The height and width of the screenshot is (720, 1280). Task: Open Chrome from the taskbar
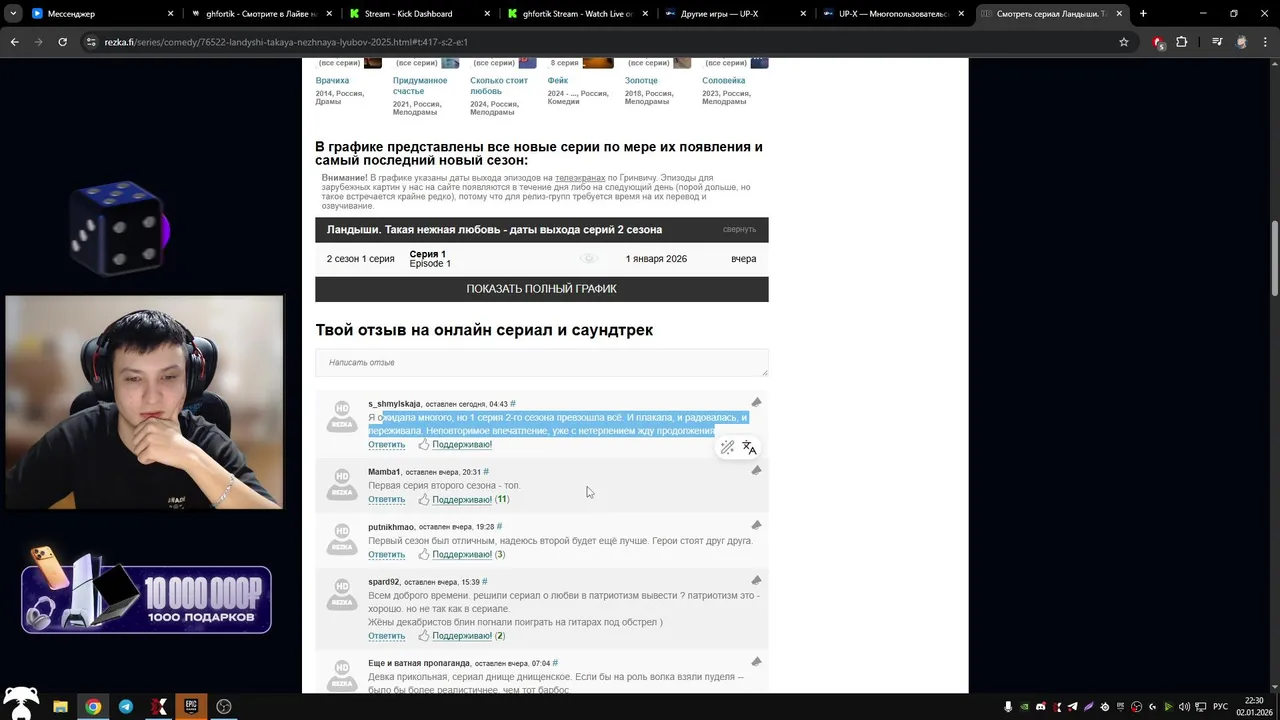pyautogui.click(x=93, y=706)
